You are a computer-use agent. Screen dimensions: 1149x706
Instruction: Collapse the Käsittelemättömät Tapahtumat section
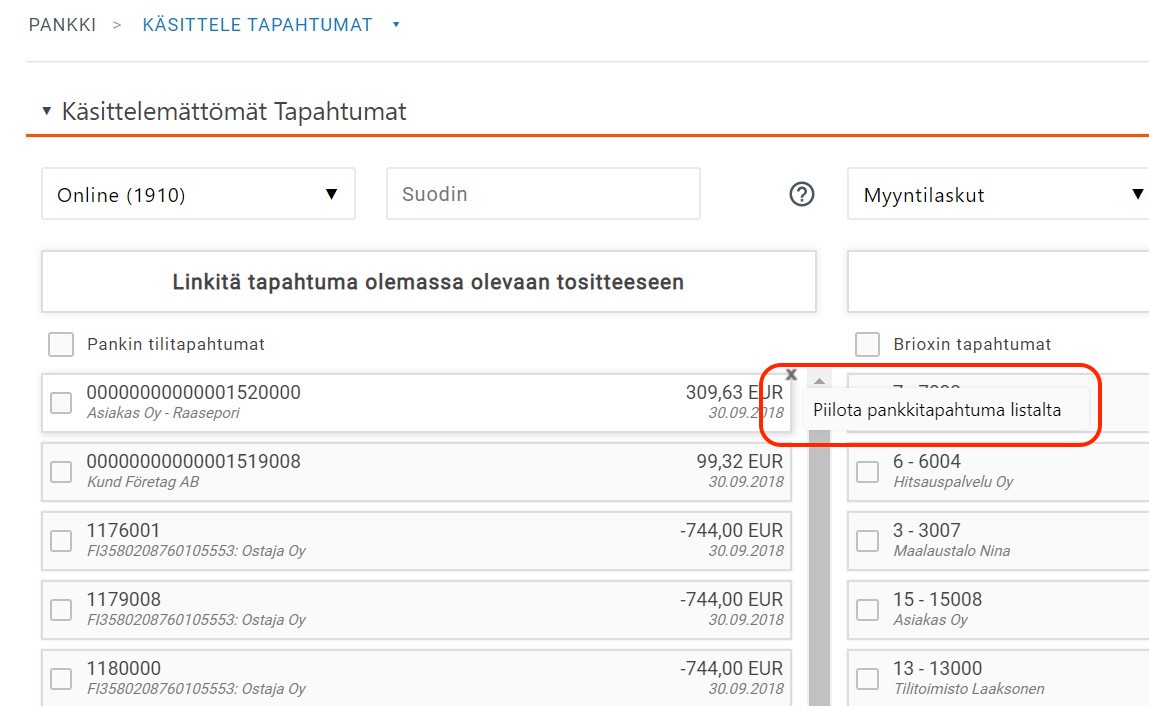point(46,112)
